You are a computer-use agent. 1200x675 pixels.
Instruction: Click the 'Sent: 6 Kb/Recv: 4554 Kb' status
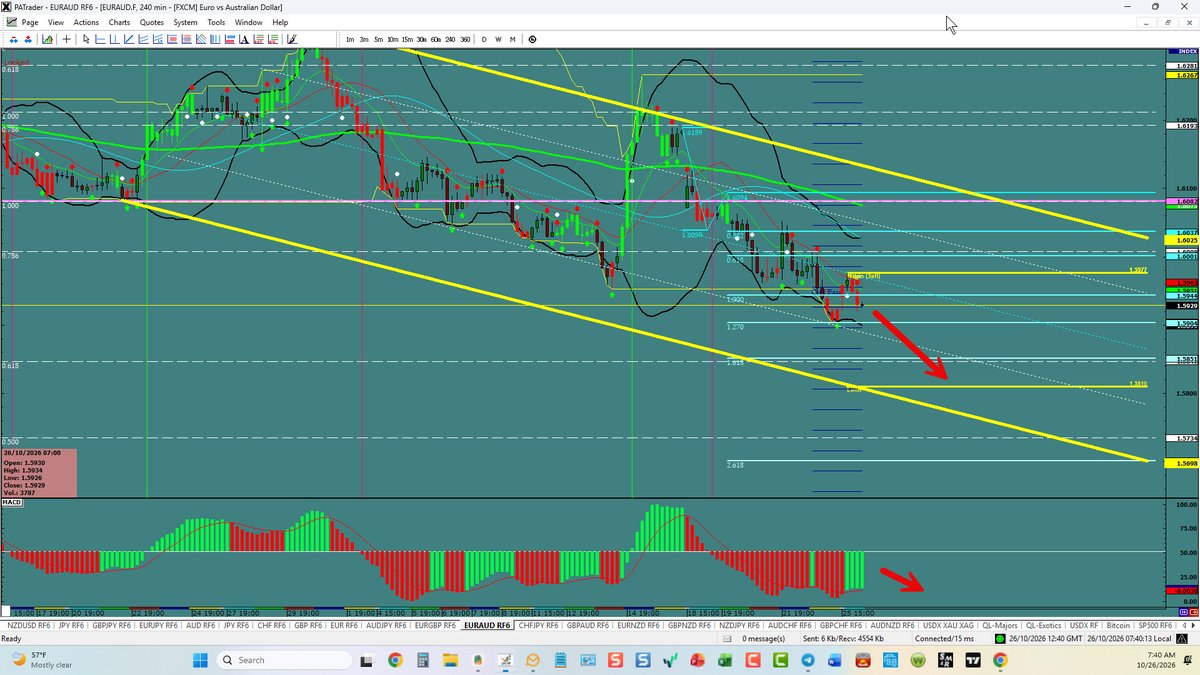pyautogui.click(x=844, y=638)
